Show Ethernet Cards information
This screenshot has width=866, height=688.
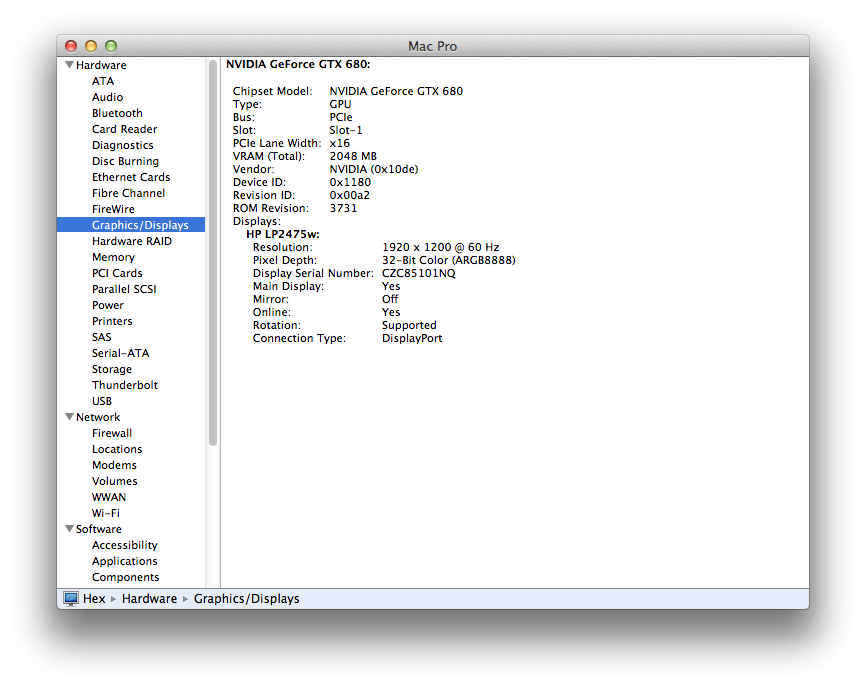click(x=131, y=177)
